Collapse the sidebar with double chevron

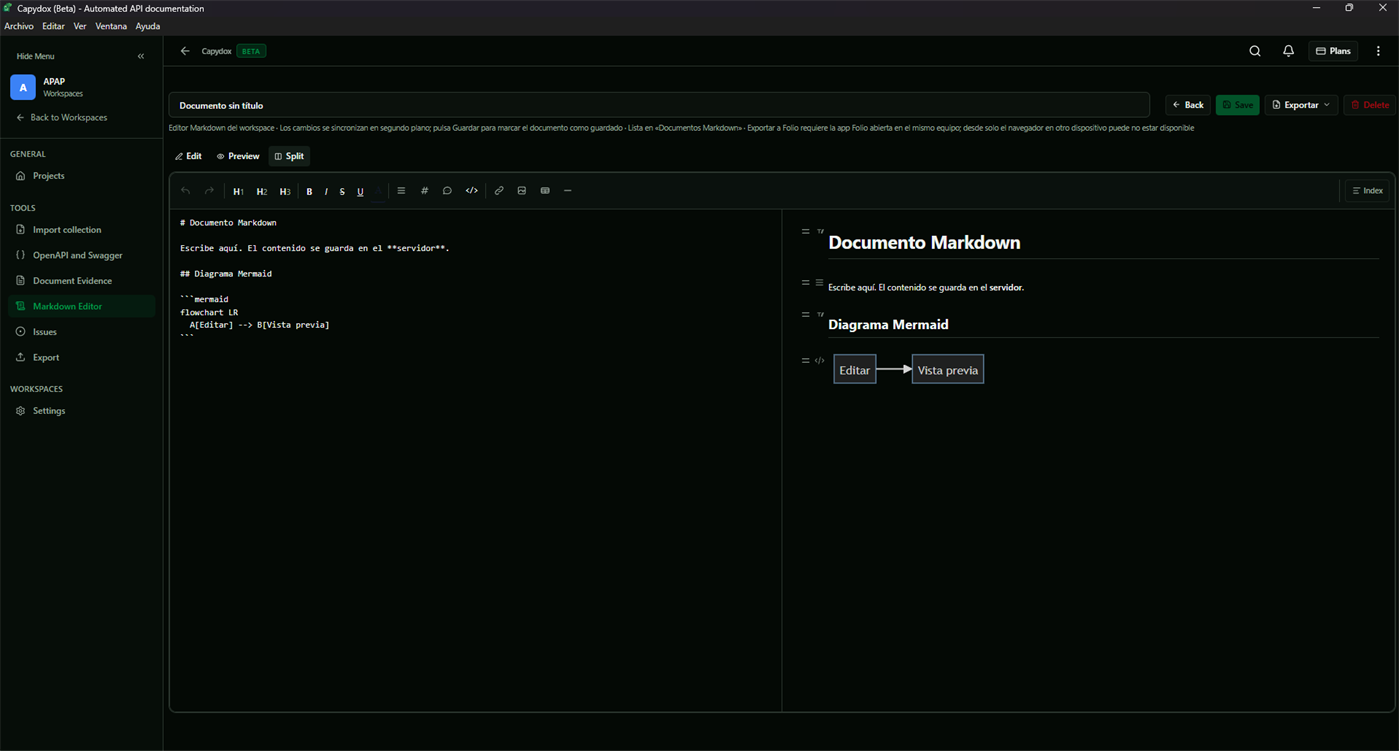tap(141, 56)
